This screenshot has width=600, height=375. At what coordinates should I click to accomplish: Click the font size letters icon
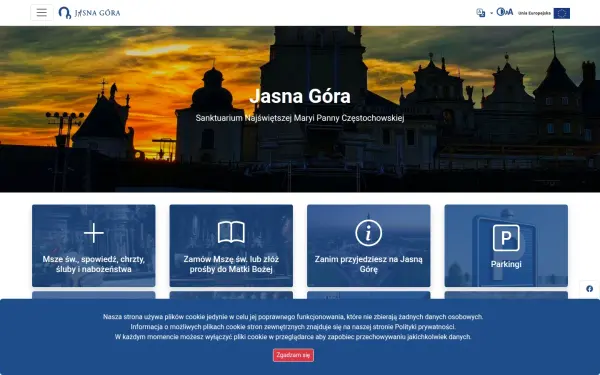509,12
